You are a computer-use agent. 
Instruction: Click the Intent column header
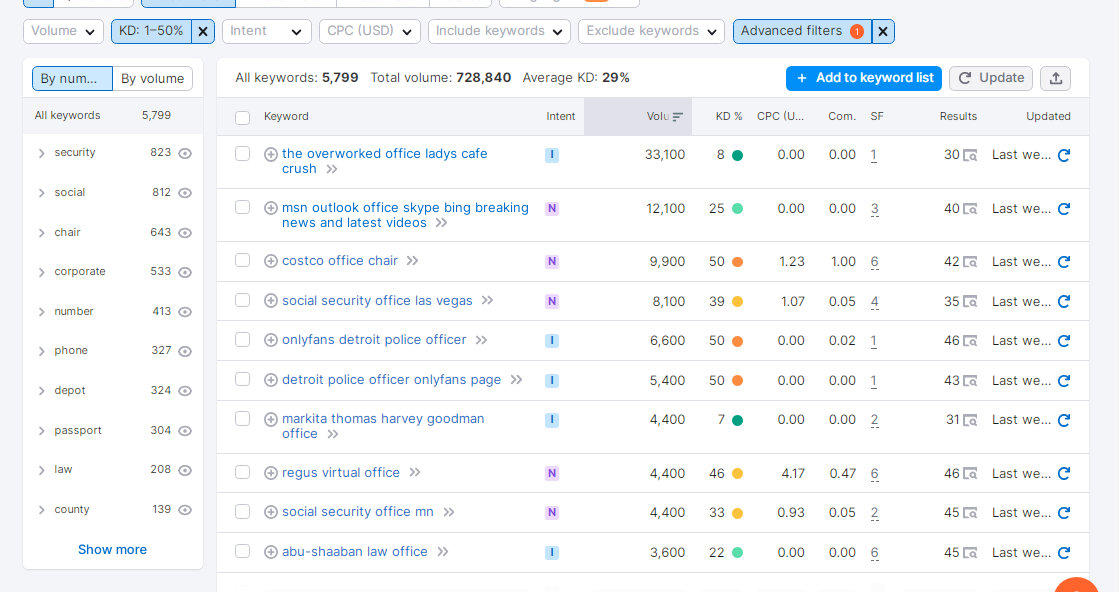click(560, 116)
